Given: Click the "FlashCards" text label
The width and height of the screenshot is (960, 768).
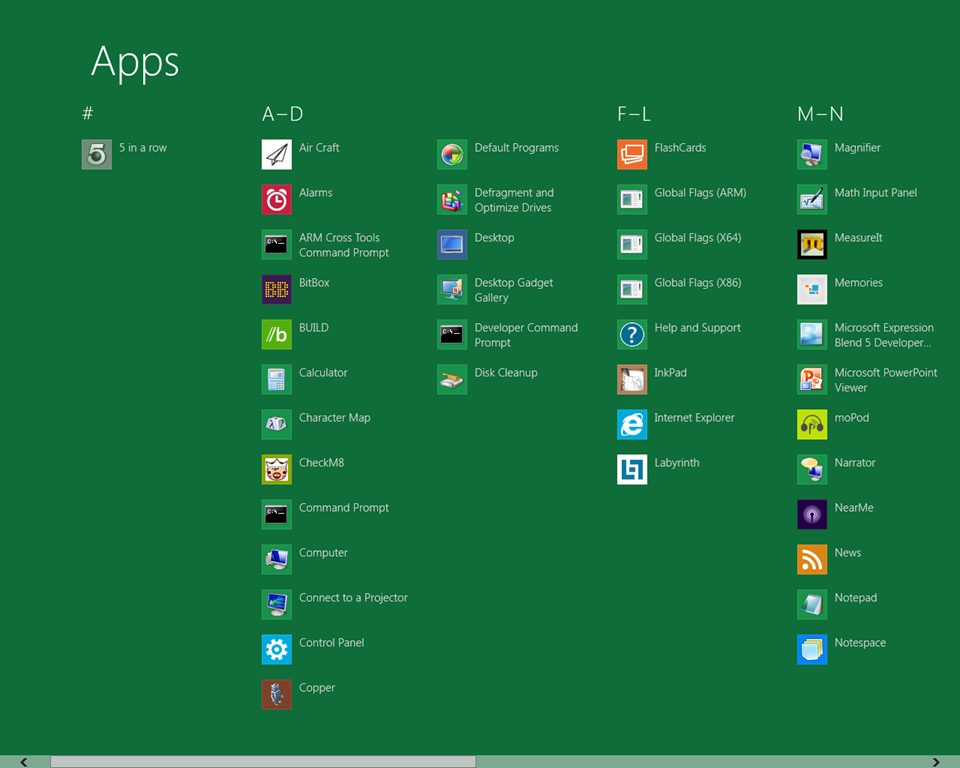Looking at the screenshot, I should [680, 148].
